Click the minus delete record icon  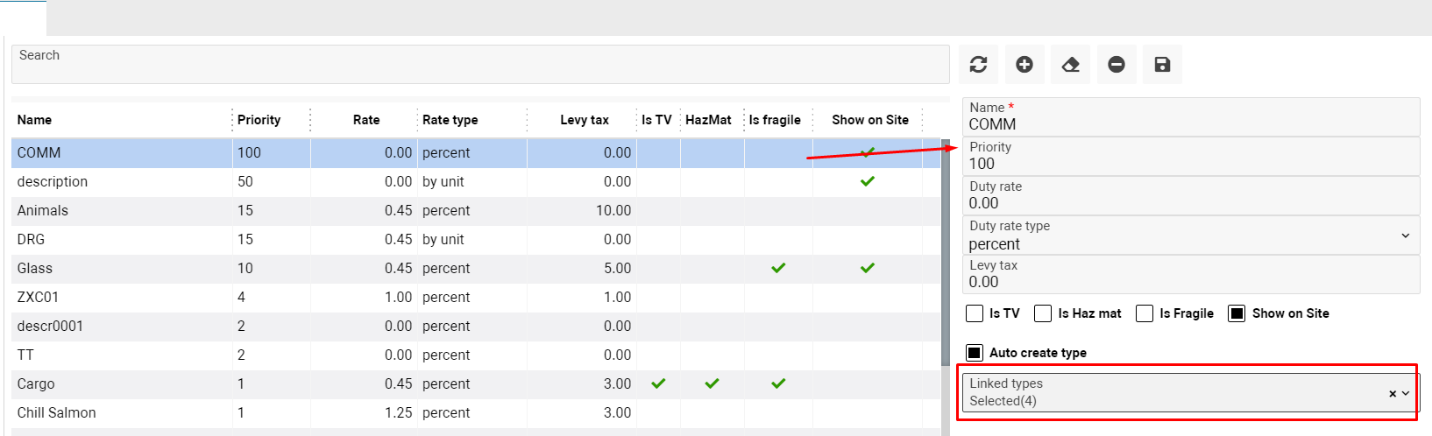[1116, 65]
